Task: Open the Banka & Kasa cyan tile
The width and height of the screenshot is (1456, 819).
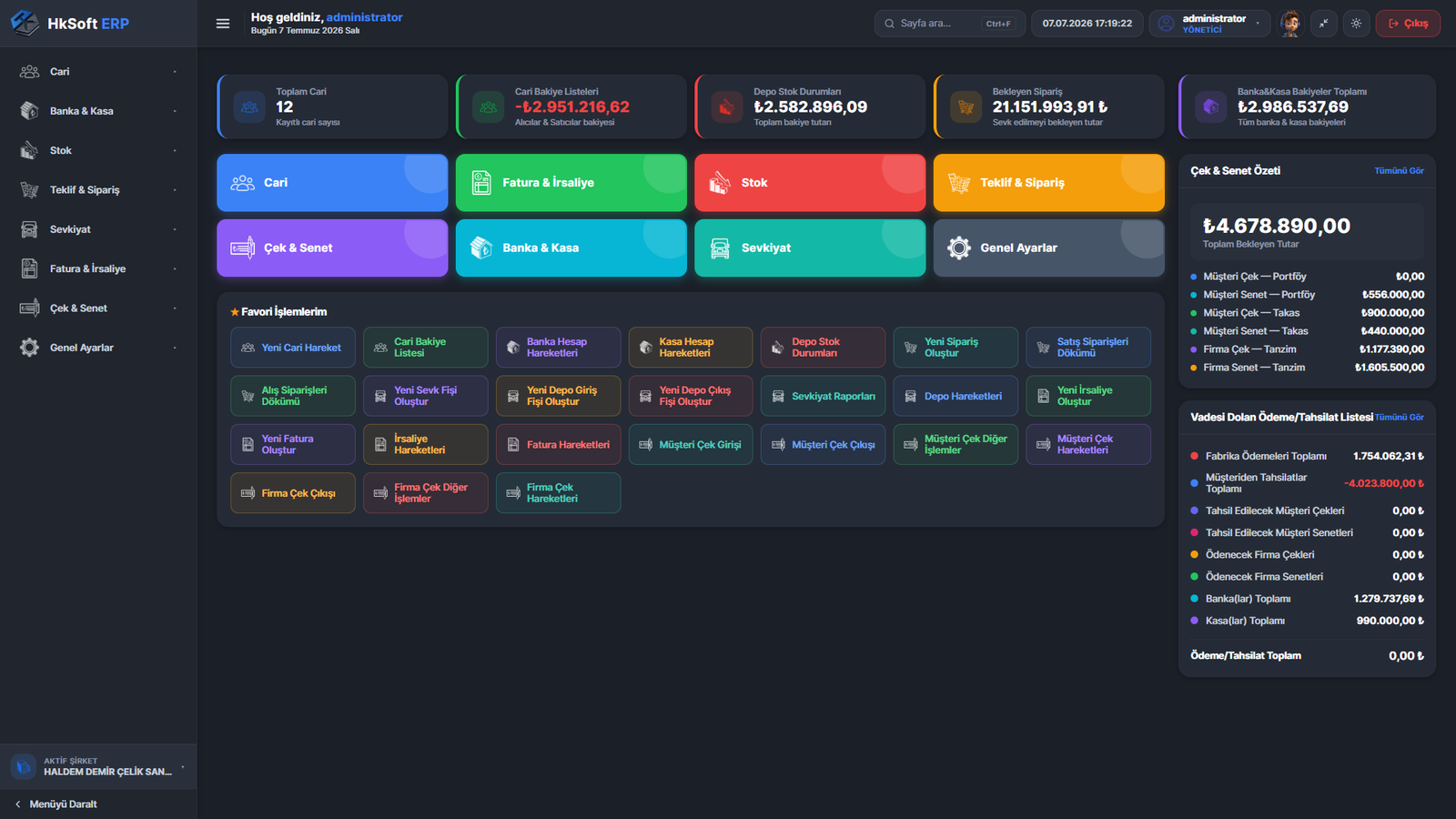Action: [x=571, y=248]
